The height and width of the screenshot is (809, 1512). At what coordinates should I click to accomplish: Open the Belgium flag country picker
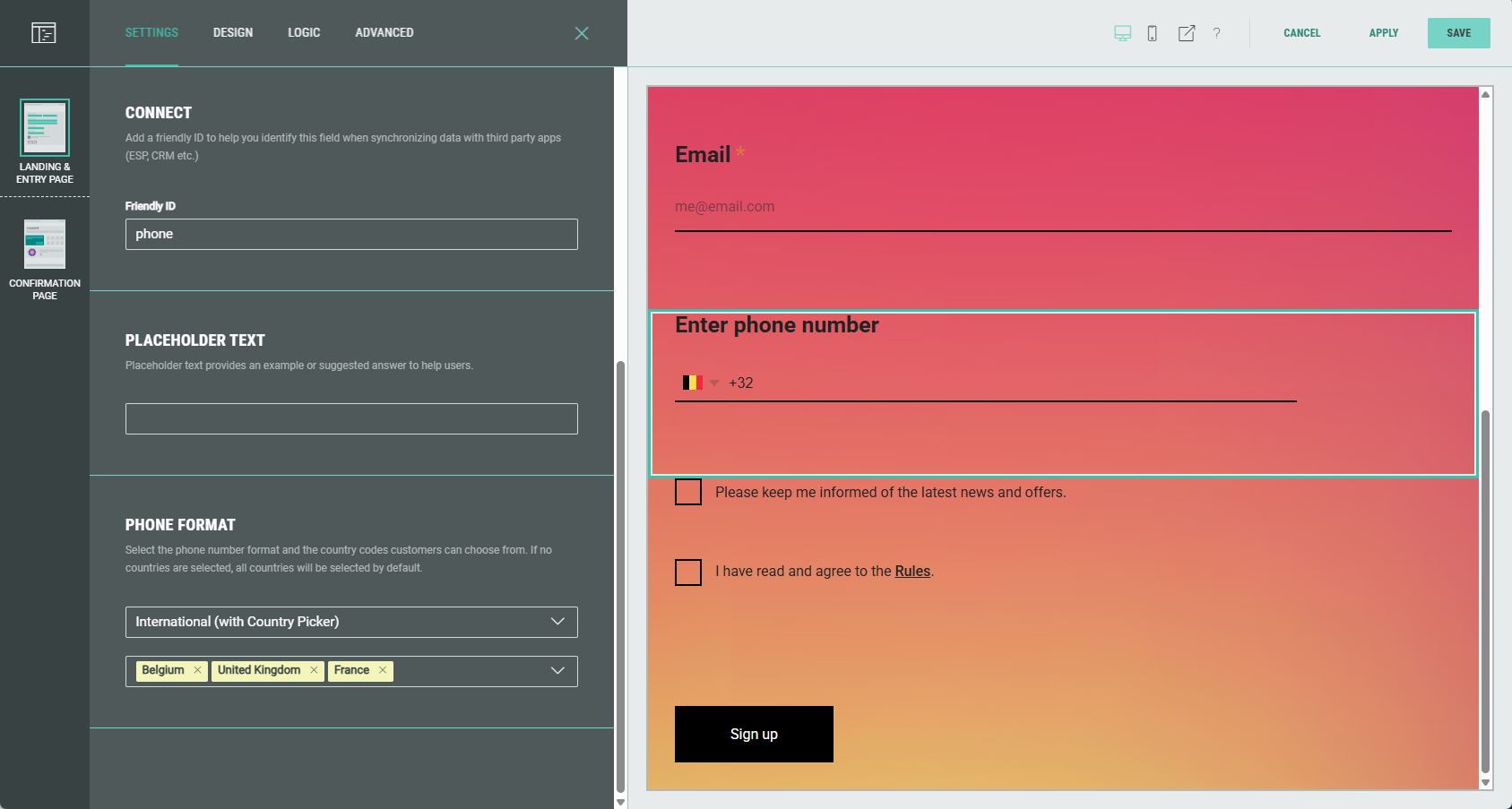tap(700, 383)
